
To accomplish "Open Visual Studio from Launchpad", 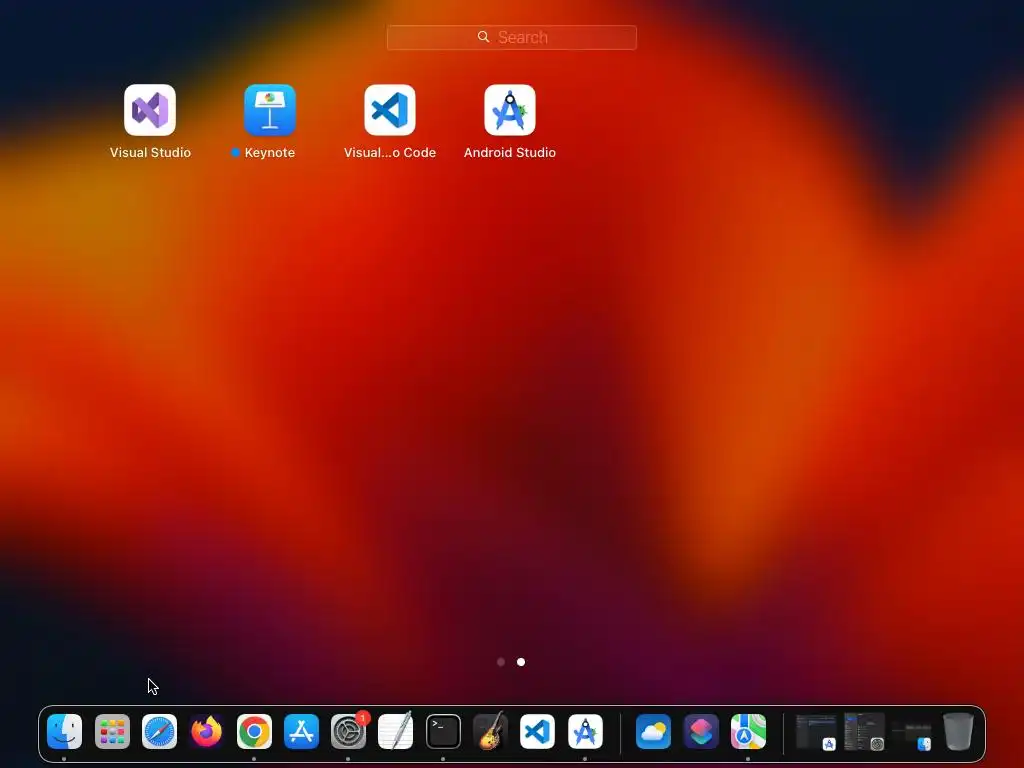I will 150,110.
